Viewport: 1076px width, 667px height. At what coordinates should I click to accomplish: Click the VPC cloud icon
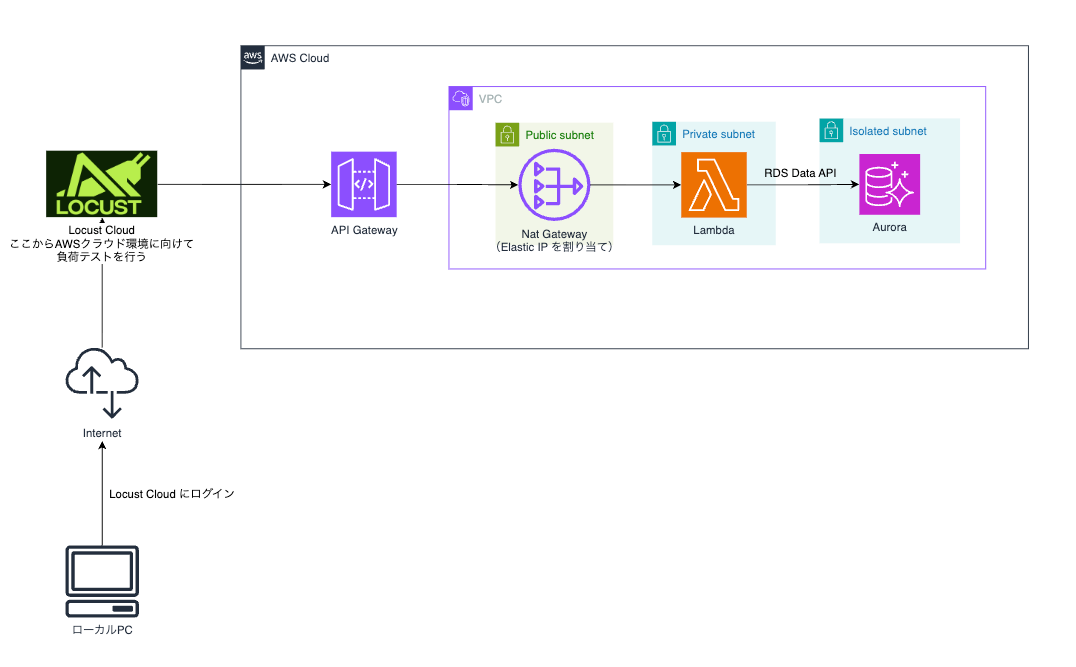(461, 98)
